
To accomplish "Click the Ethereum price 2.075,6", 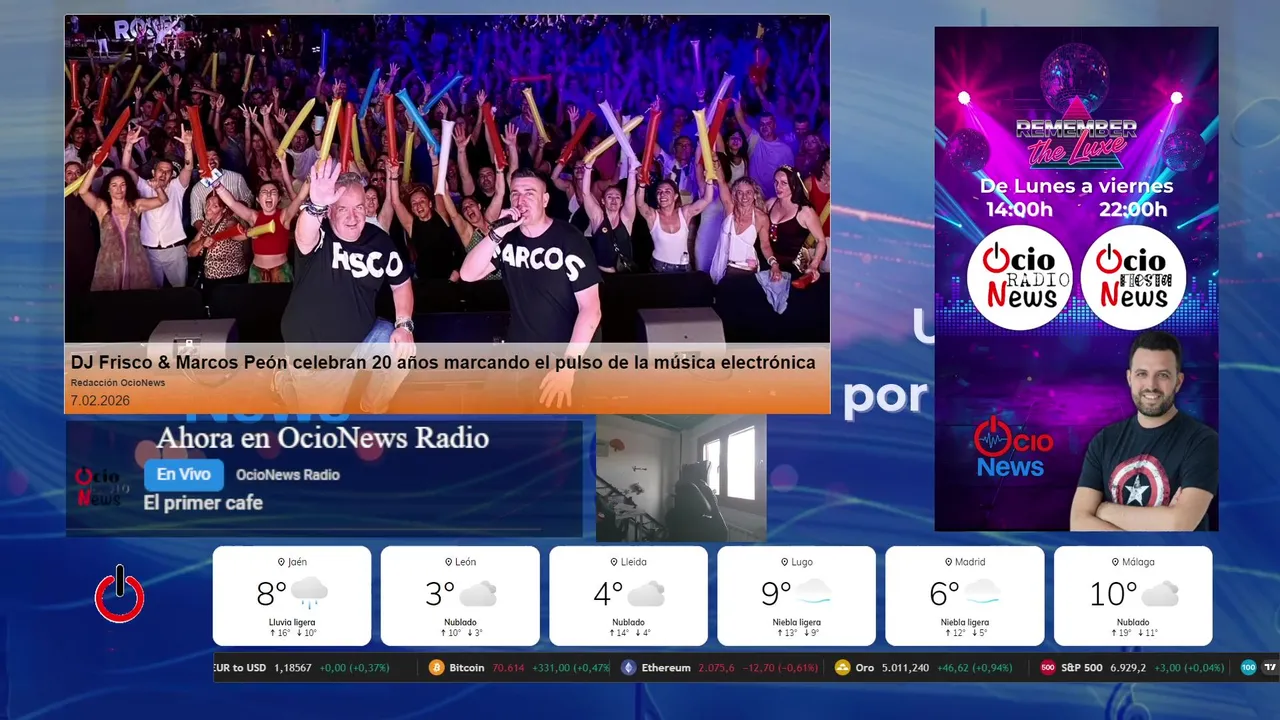I will (x=716, y=668).
